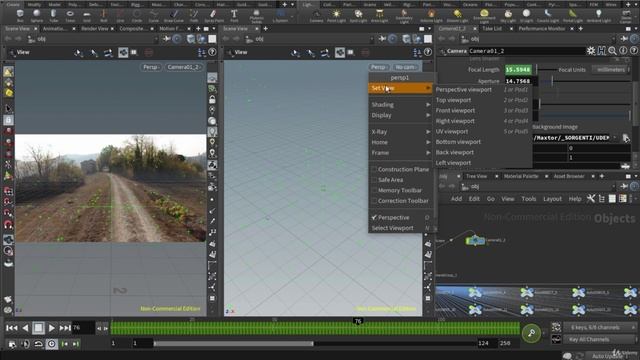640x360 pixels.
Task: Enable the Memory Toolbar checkbox
Action: pyautogui.click(x=374, y=190)
